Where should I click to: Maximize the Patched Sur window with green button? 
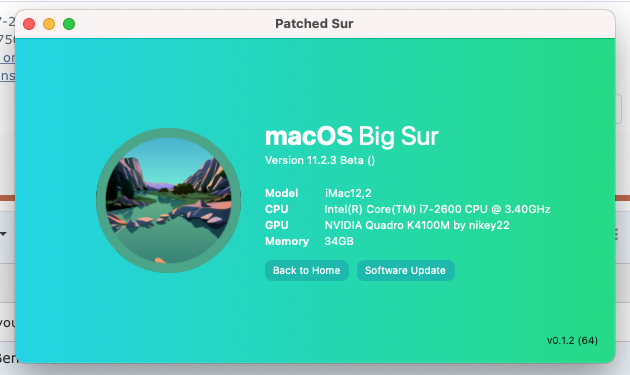coord(69,24)
